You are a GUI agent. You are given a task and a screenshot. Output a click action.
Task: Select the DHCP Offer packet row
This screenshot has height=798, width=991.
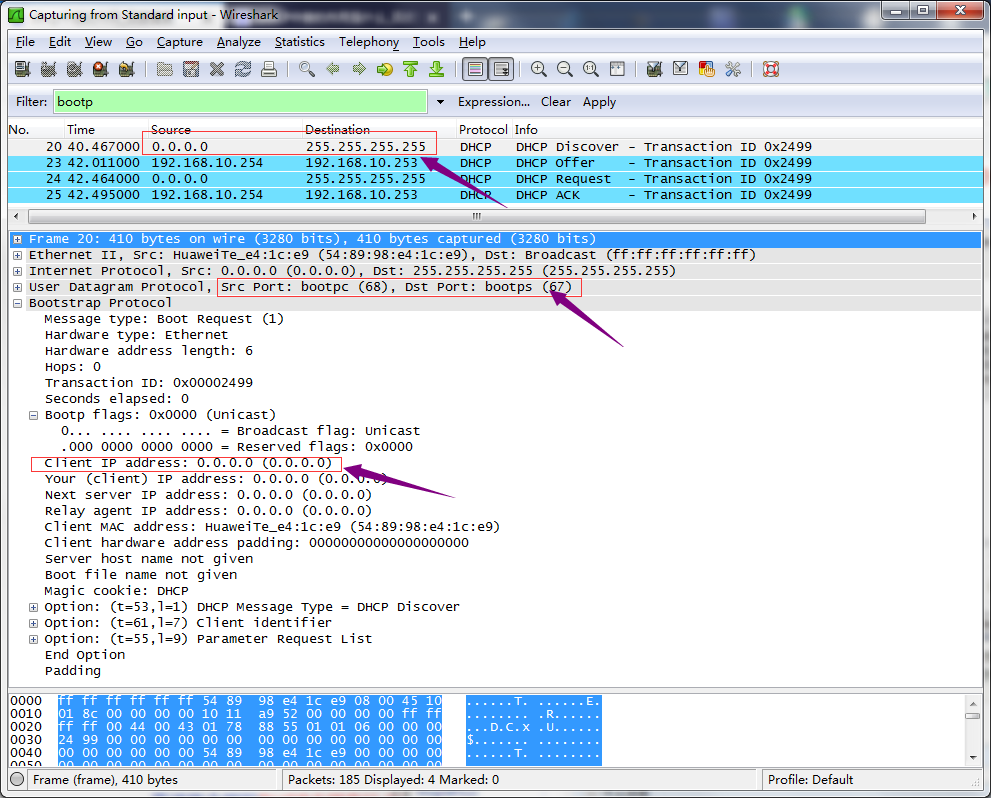[496, 163]
